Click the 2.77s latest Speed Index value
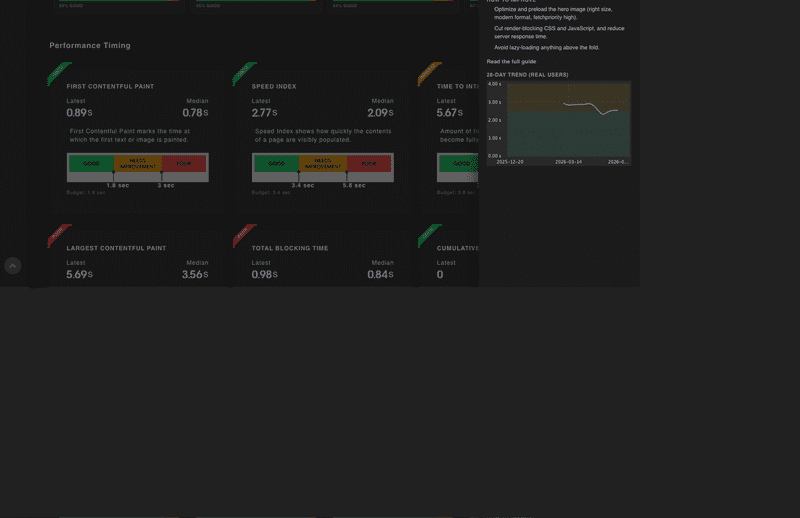 (264, 113)
